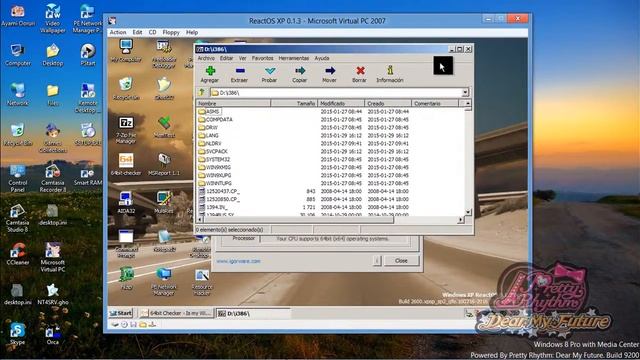Open Virtual PC CD menu
This screenshot has width=640, height=360.
152,32
